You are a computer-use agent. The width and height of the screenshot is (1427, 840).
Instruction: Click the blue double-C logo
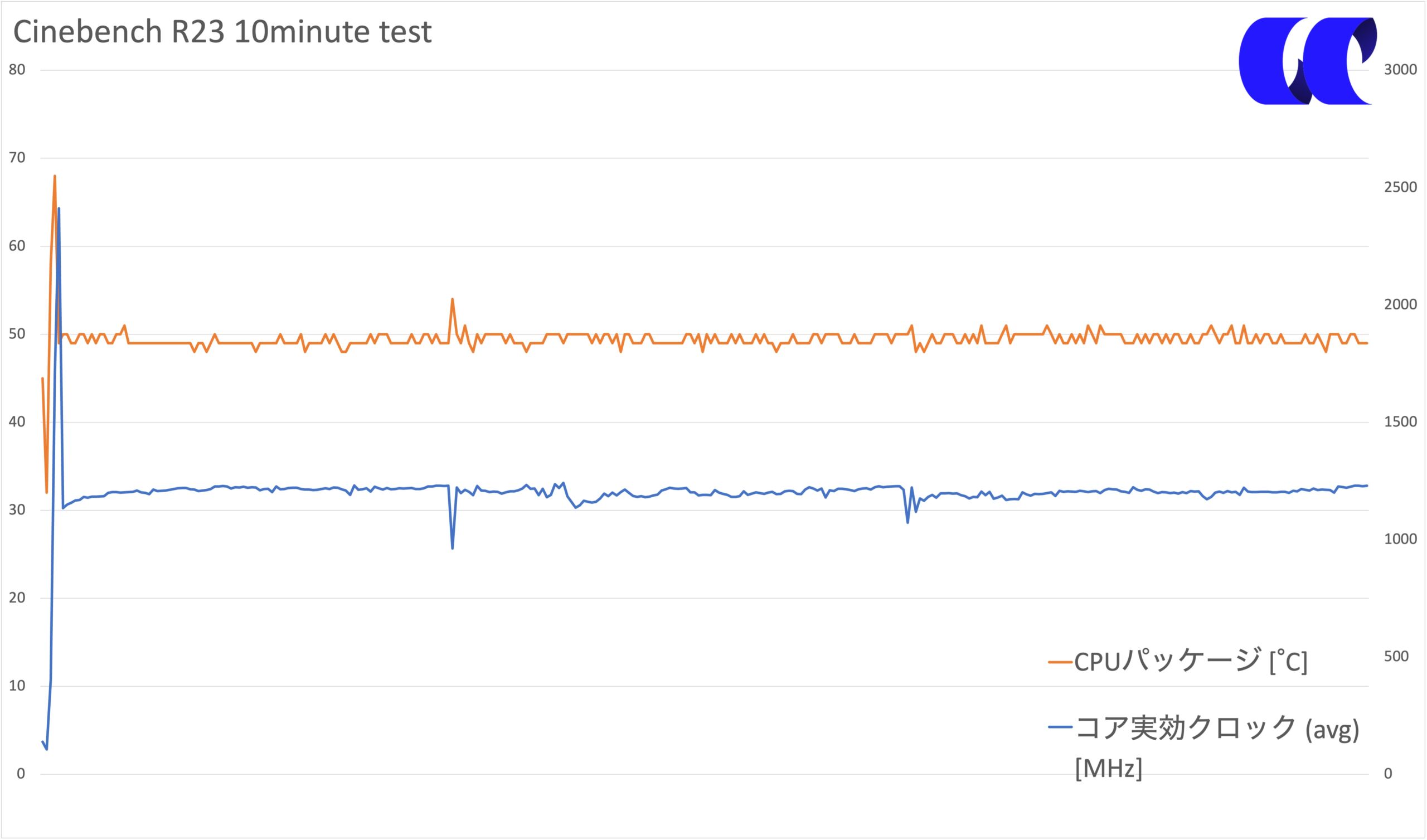[x=1308, y=61]
